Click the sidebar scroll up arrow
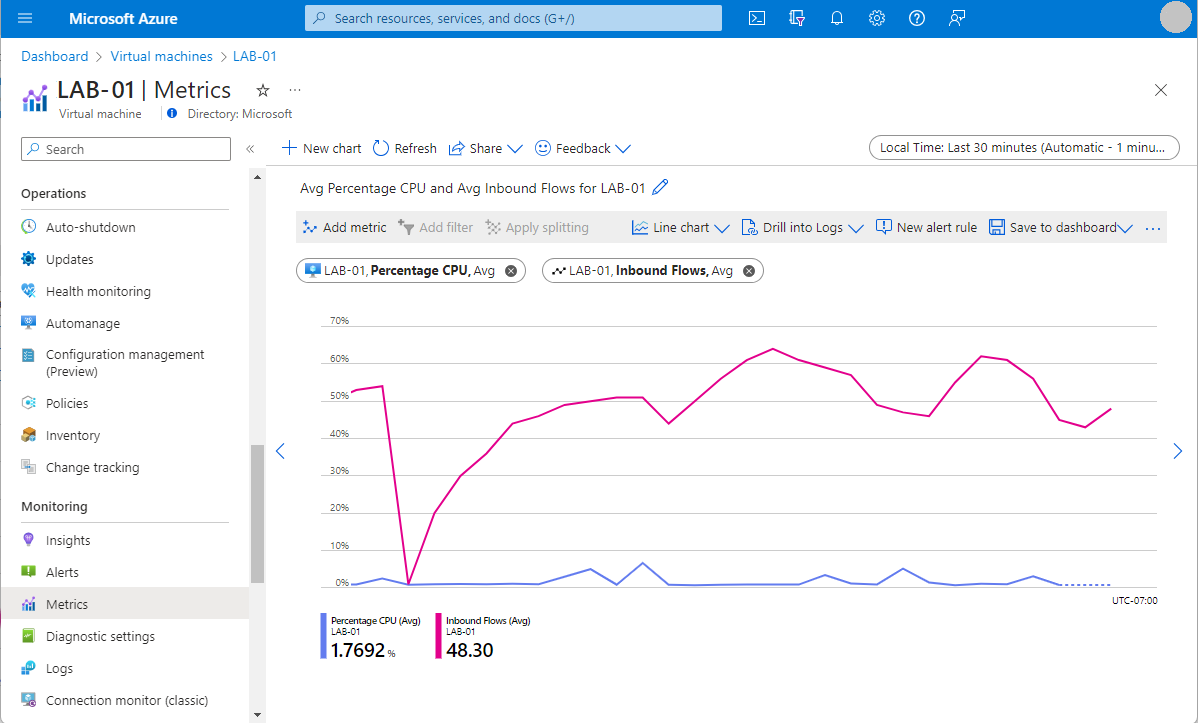Screen dimensions: 1198x723 tap(257, 177)
